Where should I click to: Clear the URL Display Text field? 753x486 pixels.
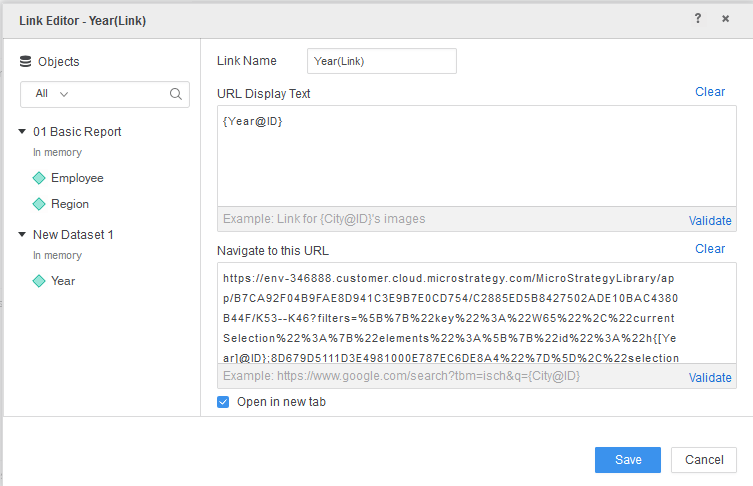pyautogui.click(x=710, y=92)
